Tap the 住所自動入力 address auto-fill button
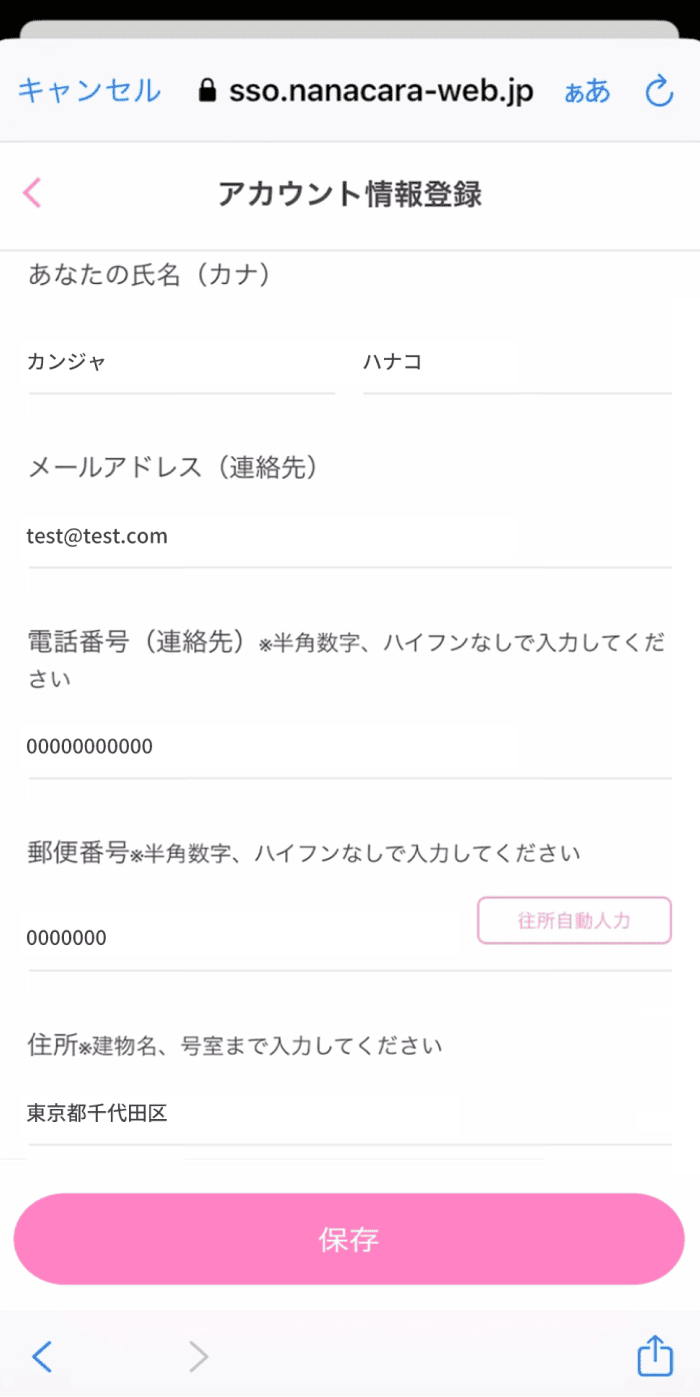 coord(574,920)
